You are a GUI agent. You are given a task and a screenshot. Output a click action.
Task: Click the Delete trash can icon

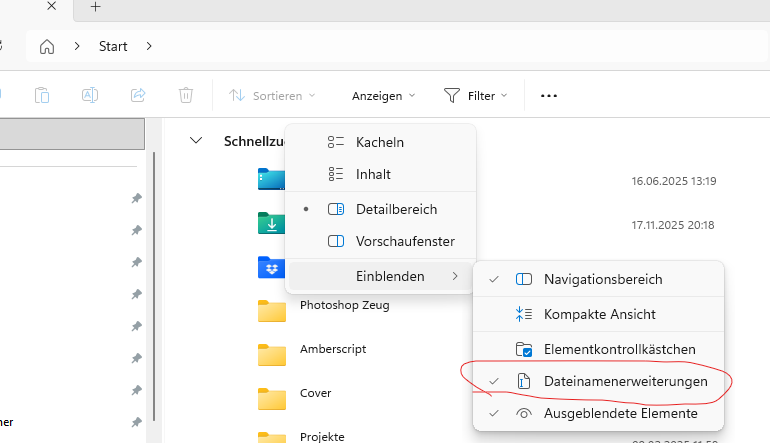pos(186,96)
